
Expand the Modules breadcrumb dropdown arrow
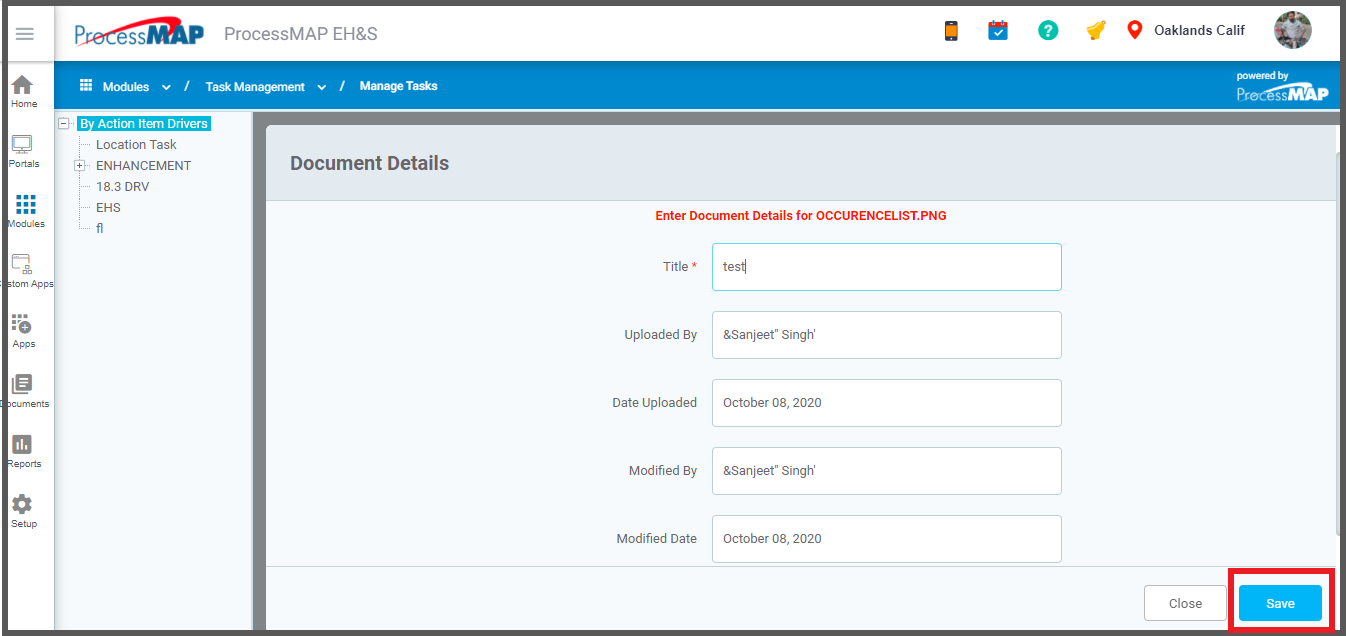166,87
